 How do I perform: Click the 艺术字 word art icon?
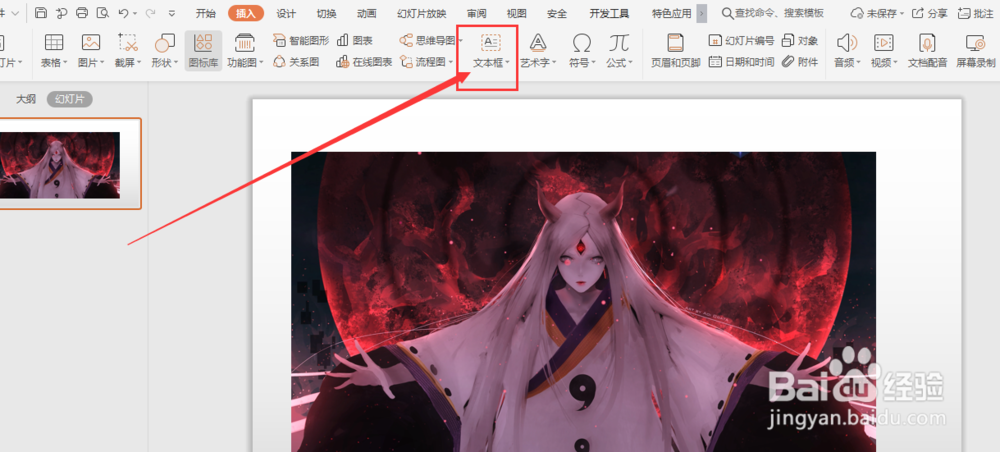(x=538, y=43)
